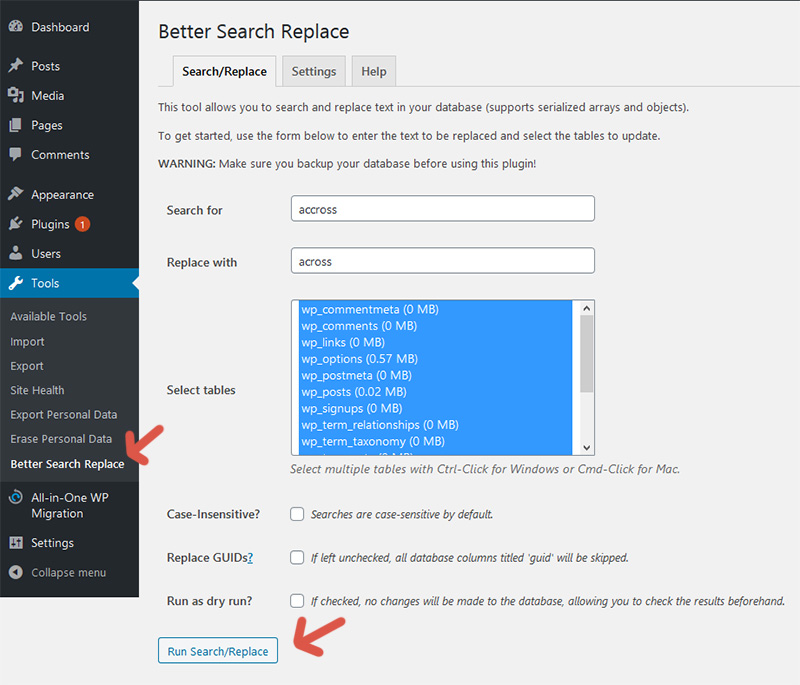Open All-in-One WP Migration menu

[x=69, y=505]
